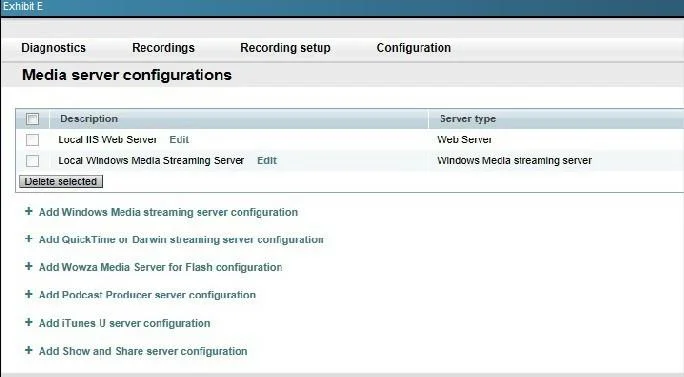Click the Exhibit E title text
Screen dimensions: 684x377
click(x=23, y=7)
